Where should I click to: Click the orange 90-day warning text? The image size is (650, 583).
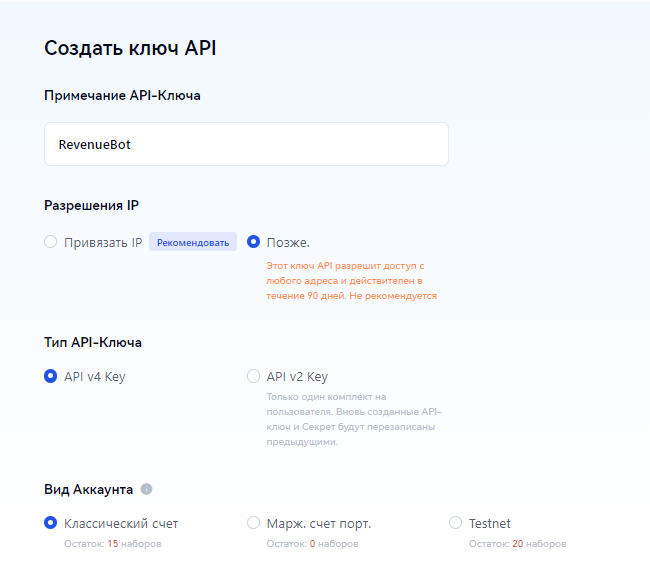[x=351, y=281]
